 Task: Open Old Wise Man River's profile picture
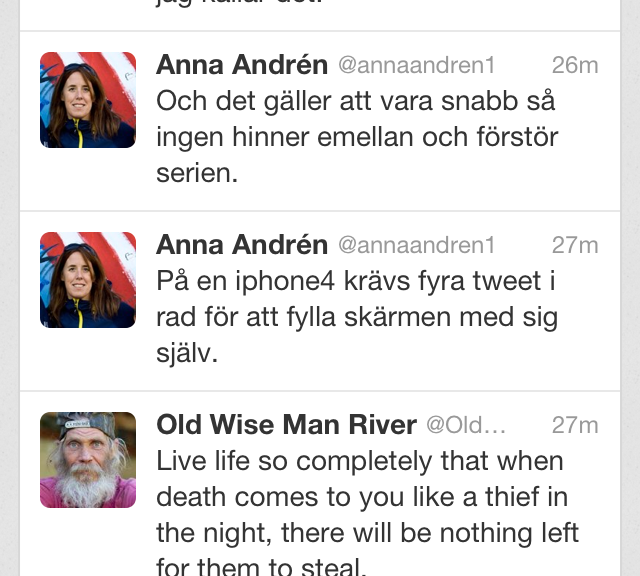(88, 460)
